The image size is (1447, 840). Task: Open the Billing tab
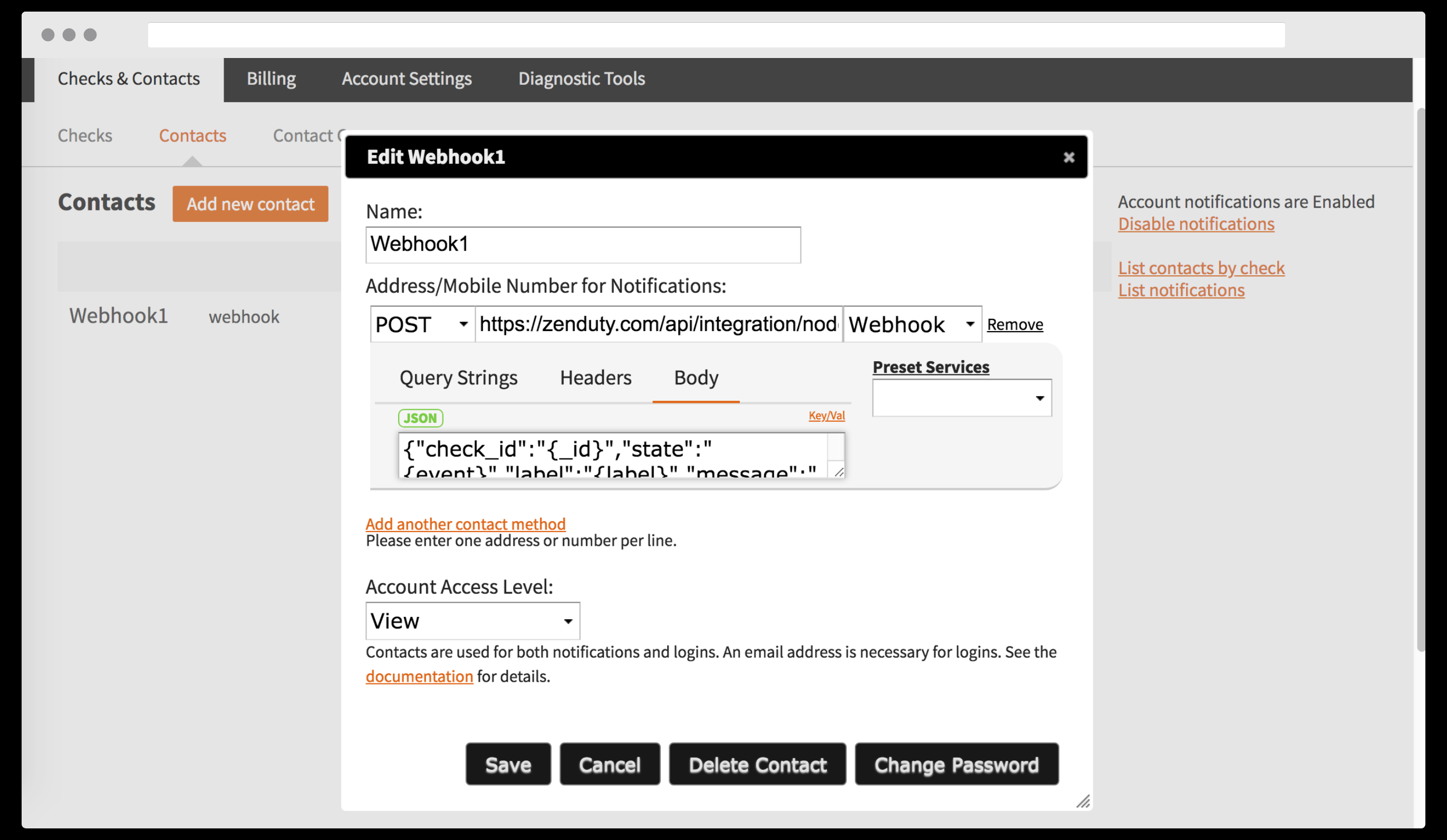pyautogui.click(x=271, y=79)
